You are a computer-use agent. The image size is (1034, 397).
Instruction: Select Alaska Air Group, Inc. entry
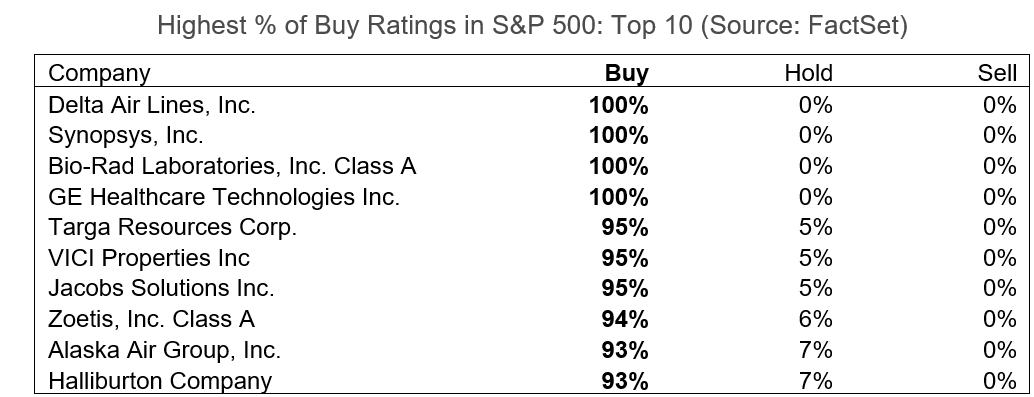click(x=164, y=350)
